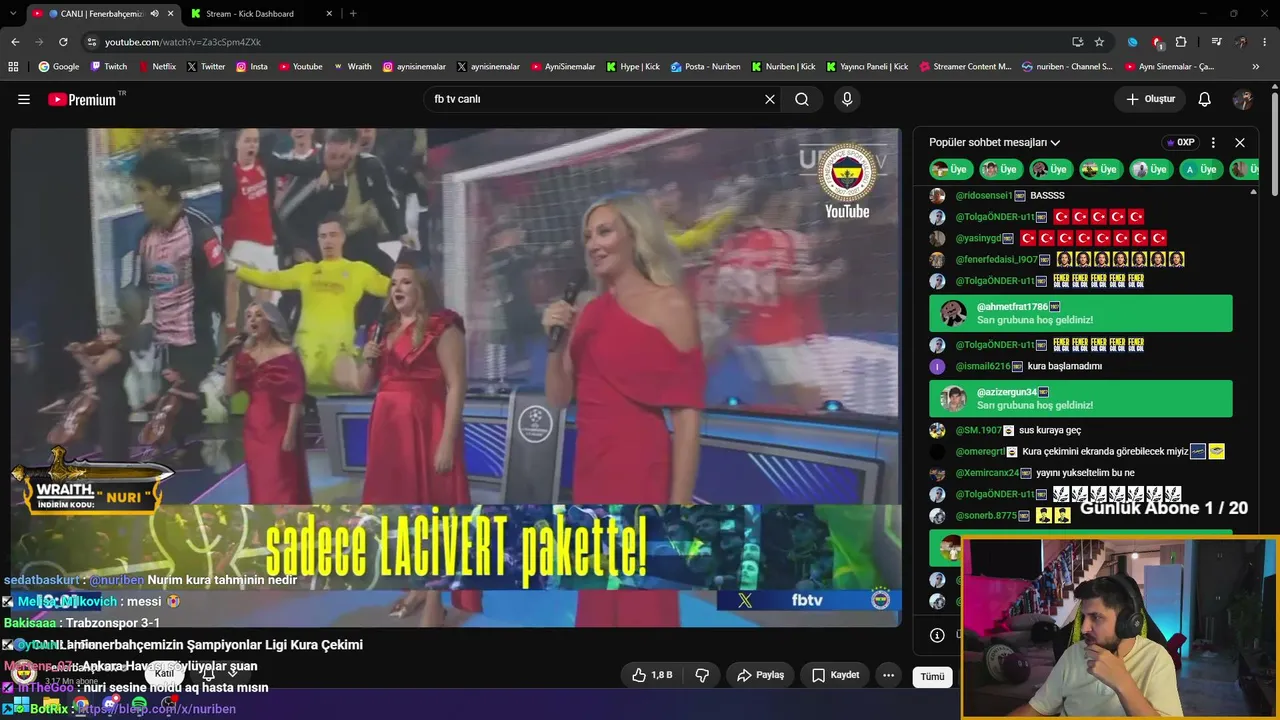Viewport: 1280px width, 720px height.
Task: Open @SM.1907 chat username
Action: pyautogui.click(x=978, y=431)
